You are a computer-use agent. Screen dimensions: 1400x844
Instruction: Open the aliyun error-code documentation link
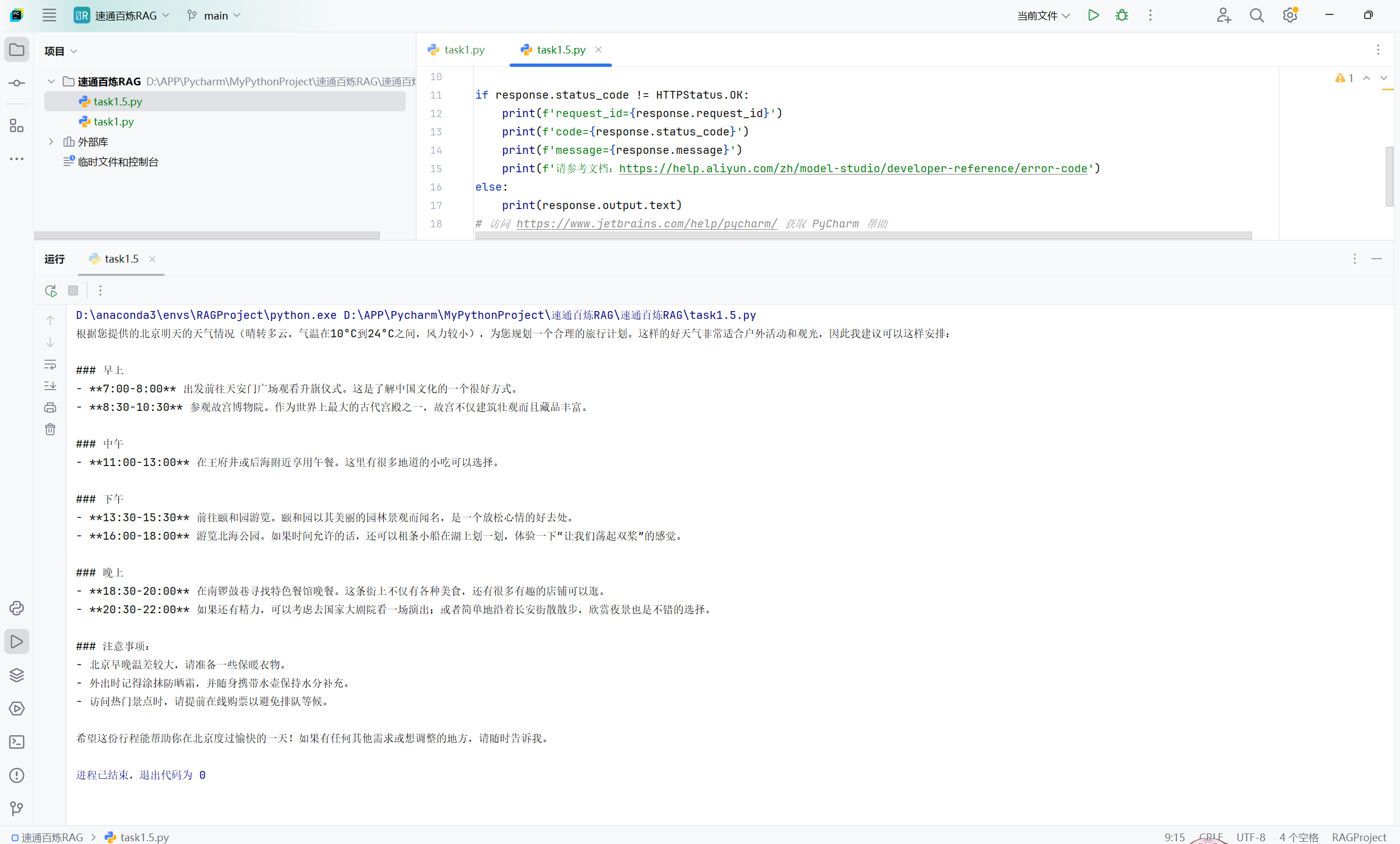(x=852, y=169)
